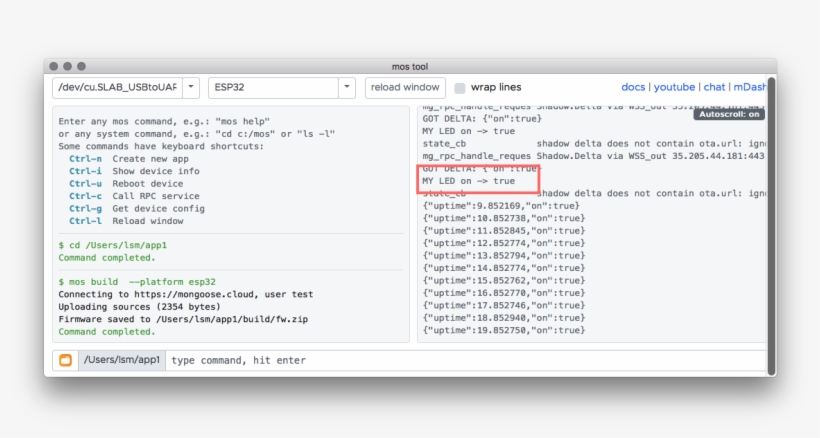The image size is (820, 438).
Task: Click the /Users/lsm/app1 directory label
Action: tap(121, 360)
